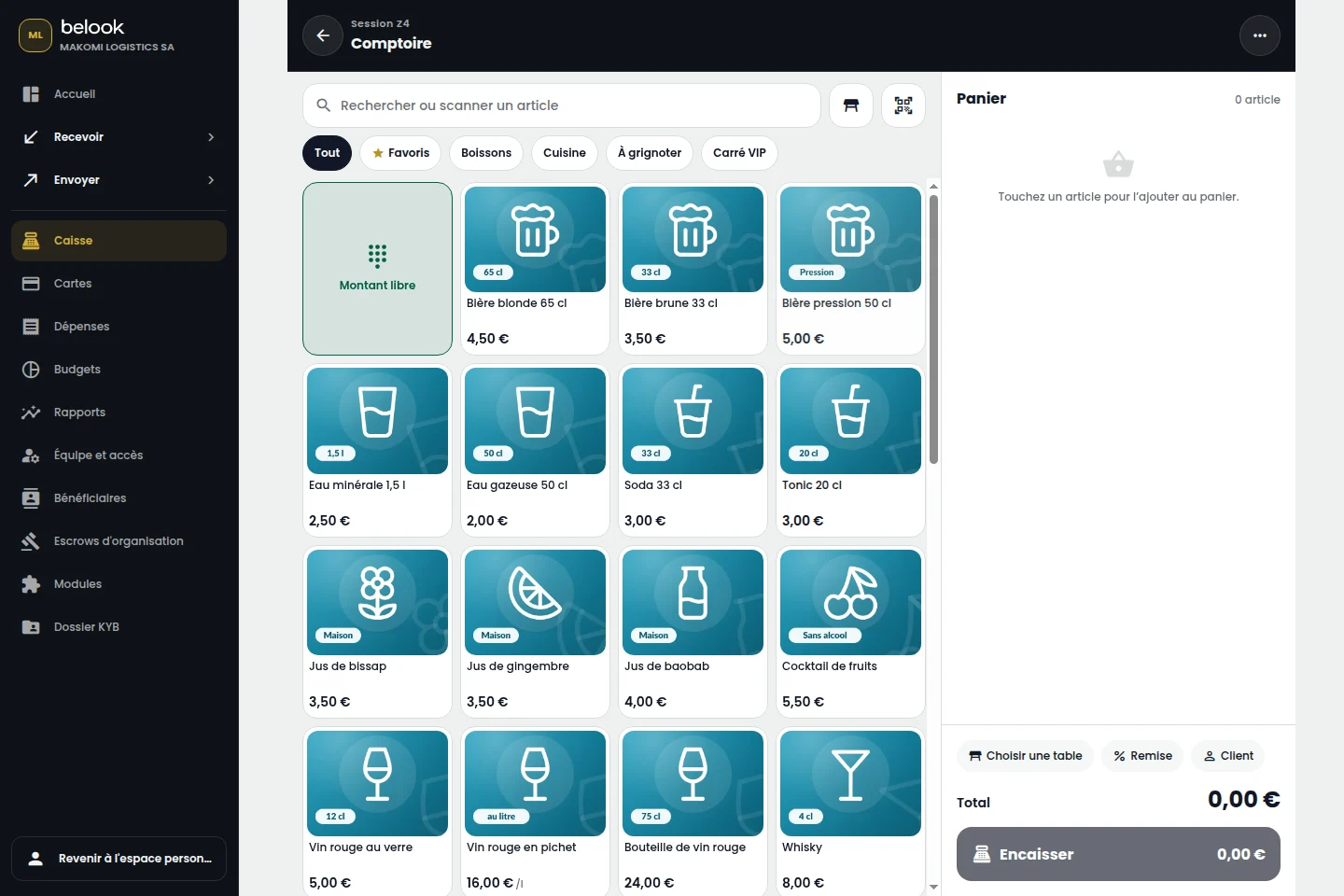Image resolution: width=1344 pixels, height=896 pixels.
Task: Open the Bénéficiaires list
Action: pyautogui.click(x=119, y=498)
